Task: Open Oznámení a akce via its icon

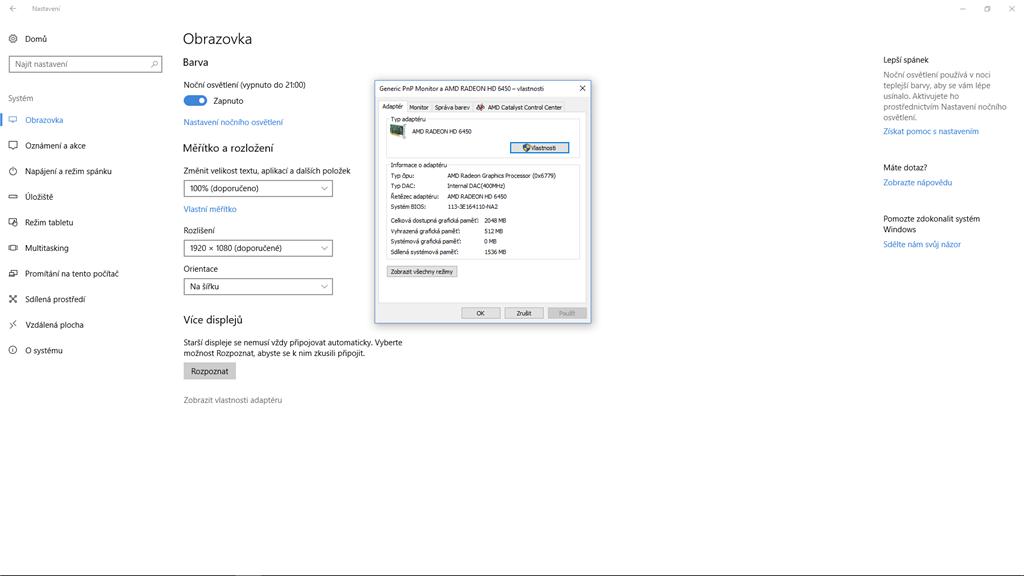Action: 13,146
